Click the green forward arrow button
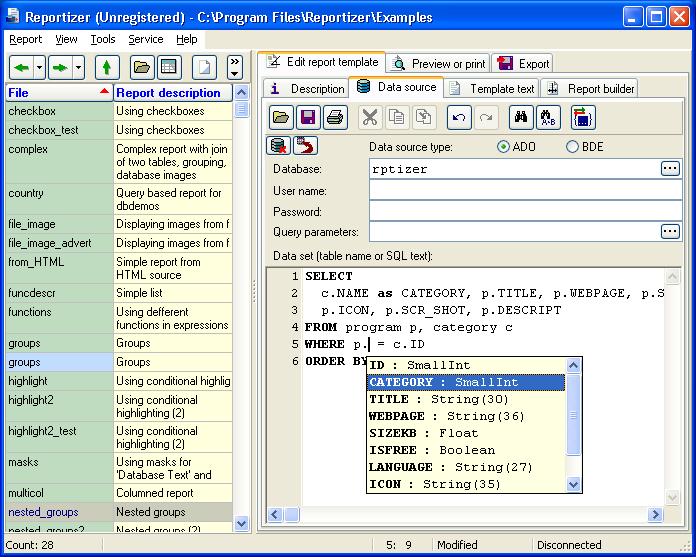The image size is (696, 557). 60,68
